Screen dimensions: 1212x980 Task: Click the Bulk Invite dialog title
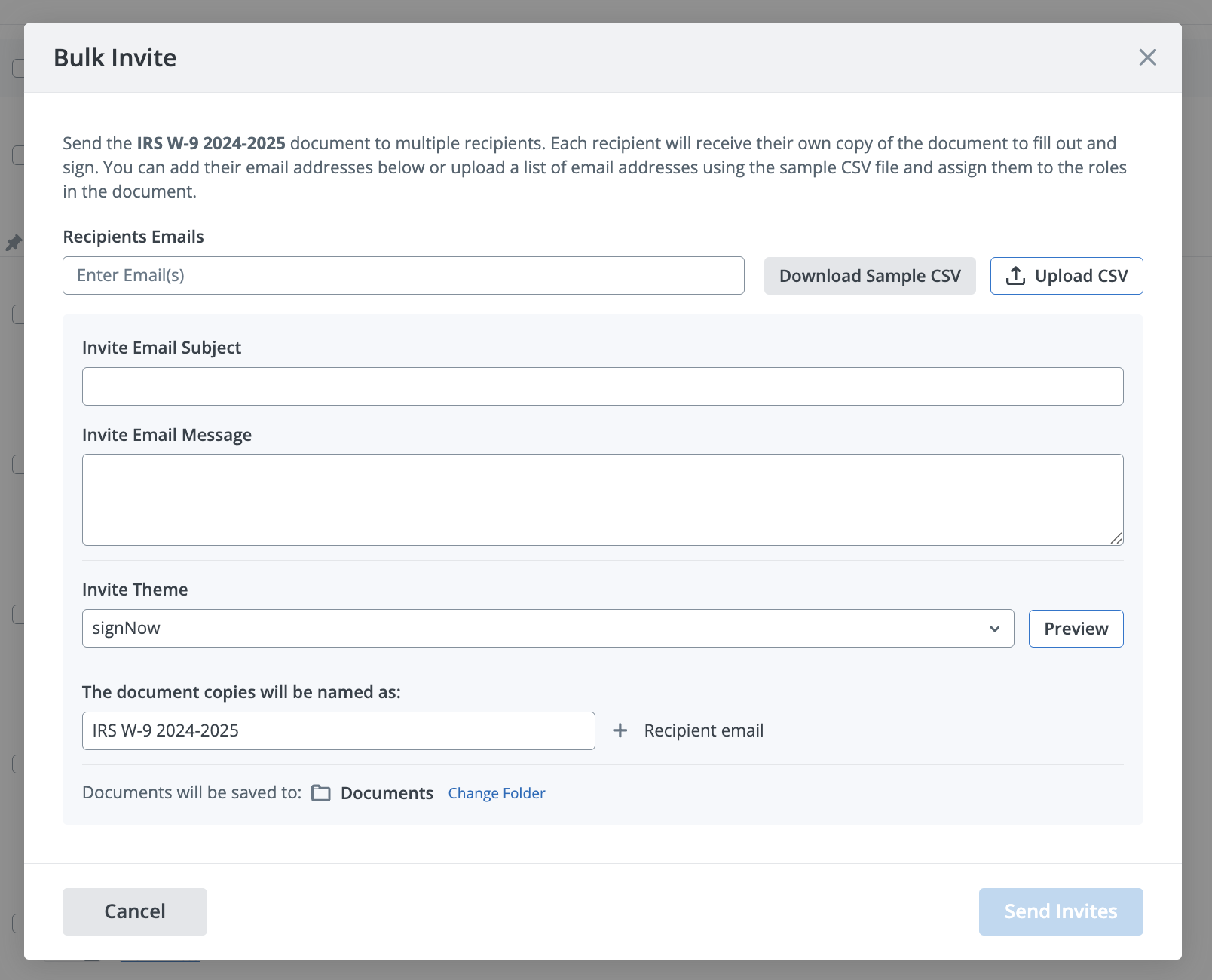(x=115, y=58)
